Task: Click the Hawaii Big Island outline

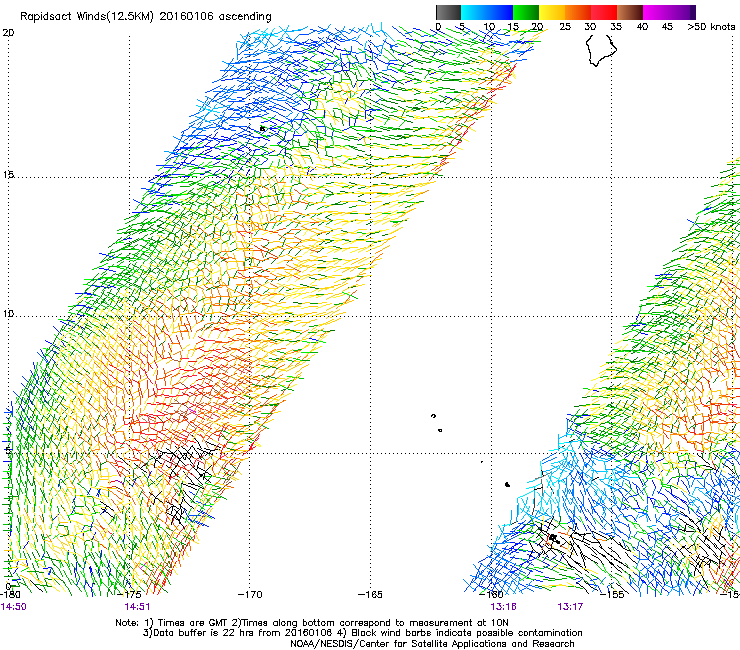Action: 601,51
